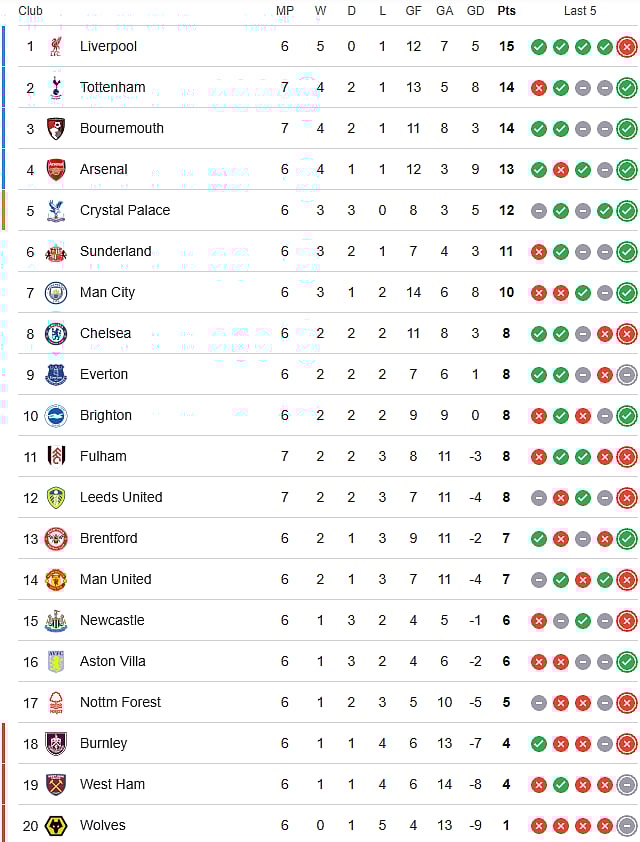
Task: Click the Liverpool club crest
Action: point(55,46)
